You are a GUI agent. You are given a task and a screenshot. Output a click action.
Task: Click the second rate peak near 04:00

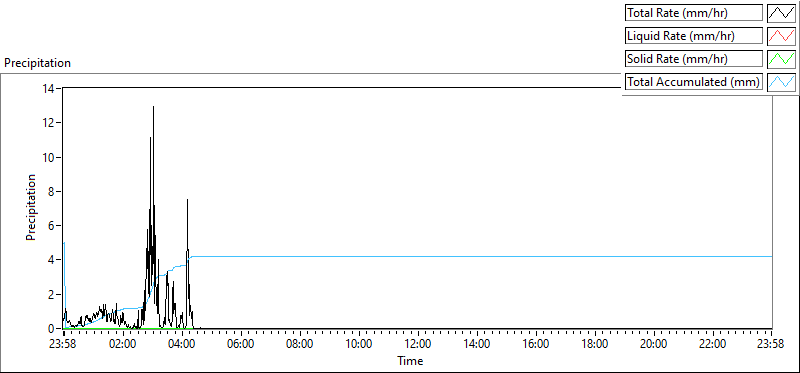pyautogui.click(x=187, y=200)
